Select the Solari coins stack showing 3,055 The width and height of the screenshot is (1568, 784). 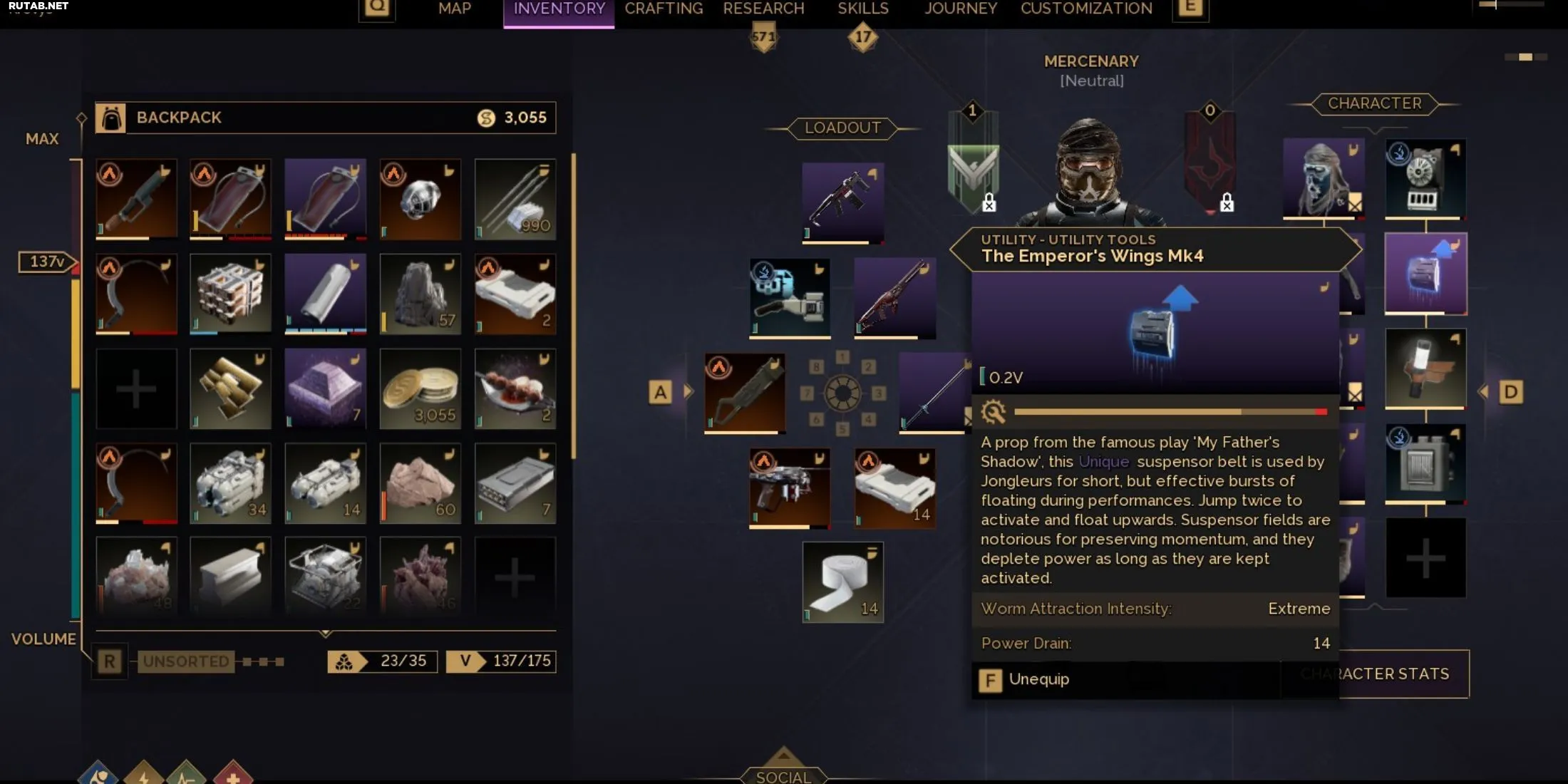420,388
